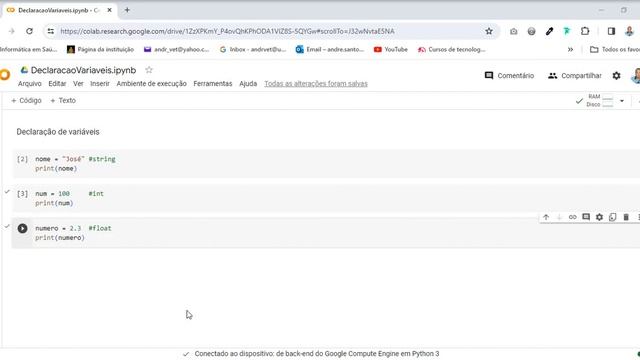
Task: Move cell down with arrow icon
Action: (559, 217)
